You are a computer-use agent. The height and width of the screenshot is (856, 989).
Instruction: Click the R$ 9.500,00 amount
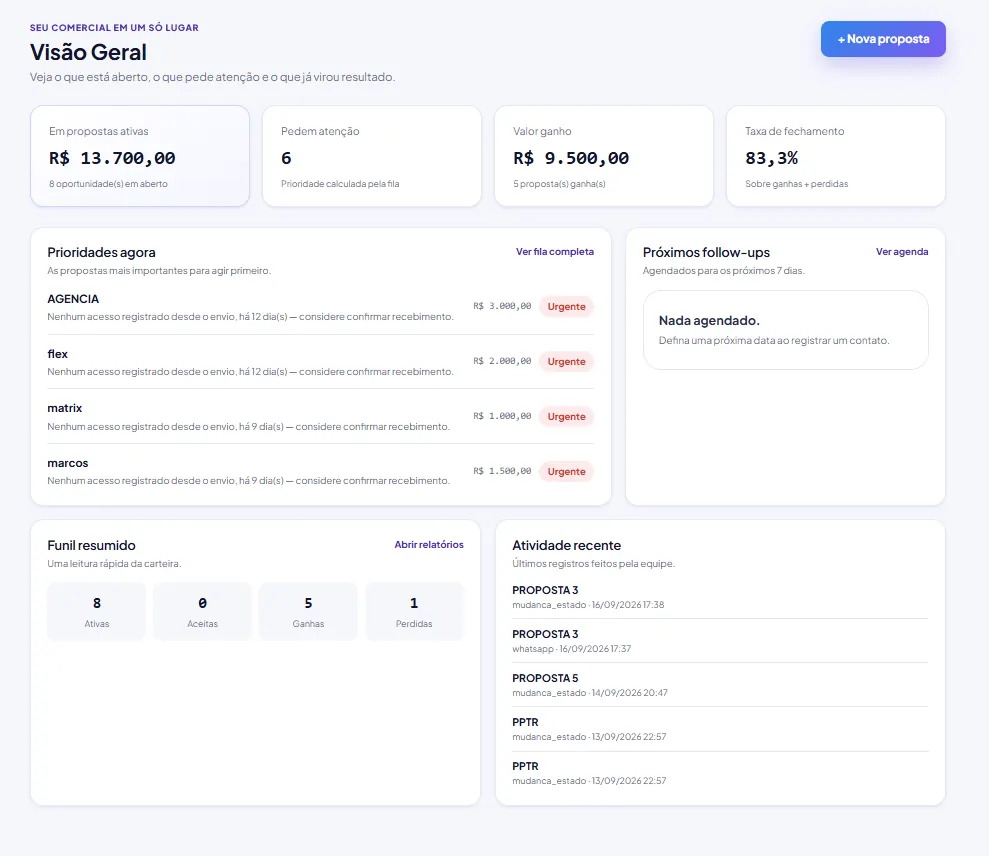coord(571,158)
